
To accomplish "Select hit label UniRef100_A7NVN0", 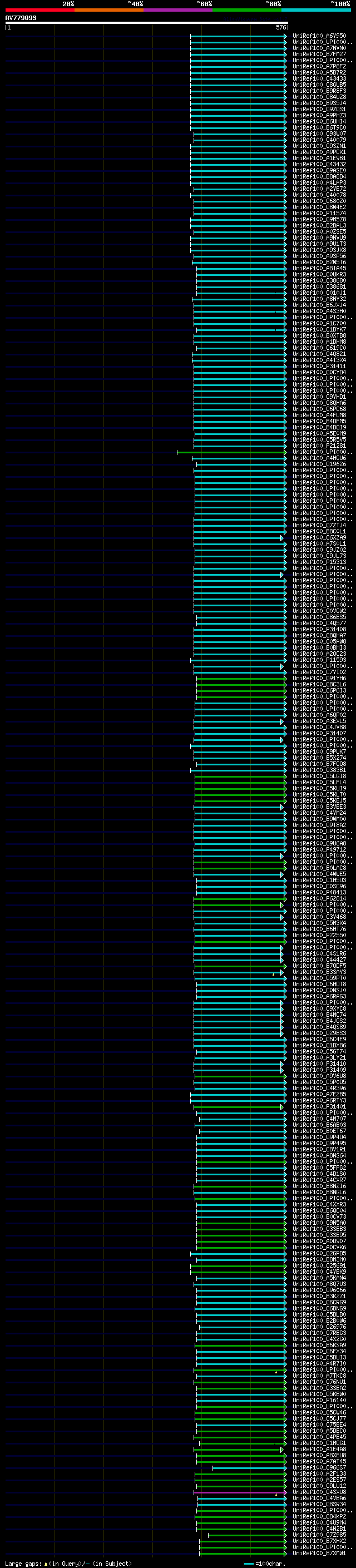I will [319, 48].
